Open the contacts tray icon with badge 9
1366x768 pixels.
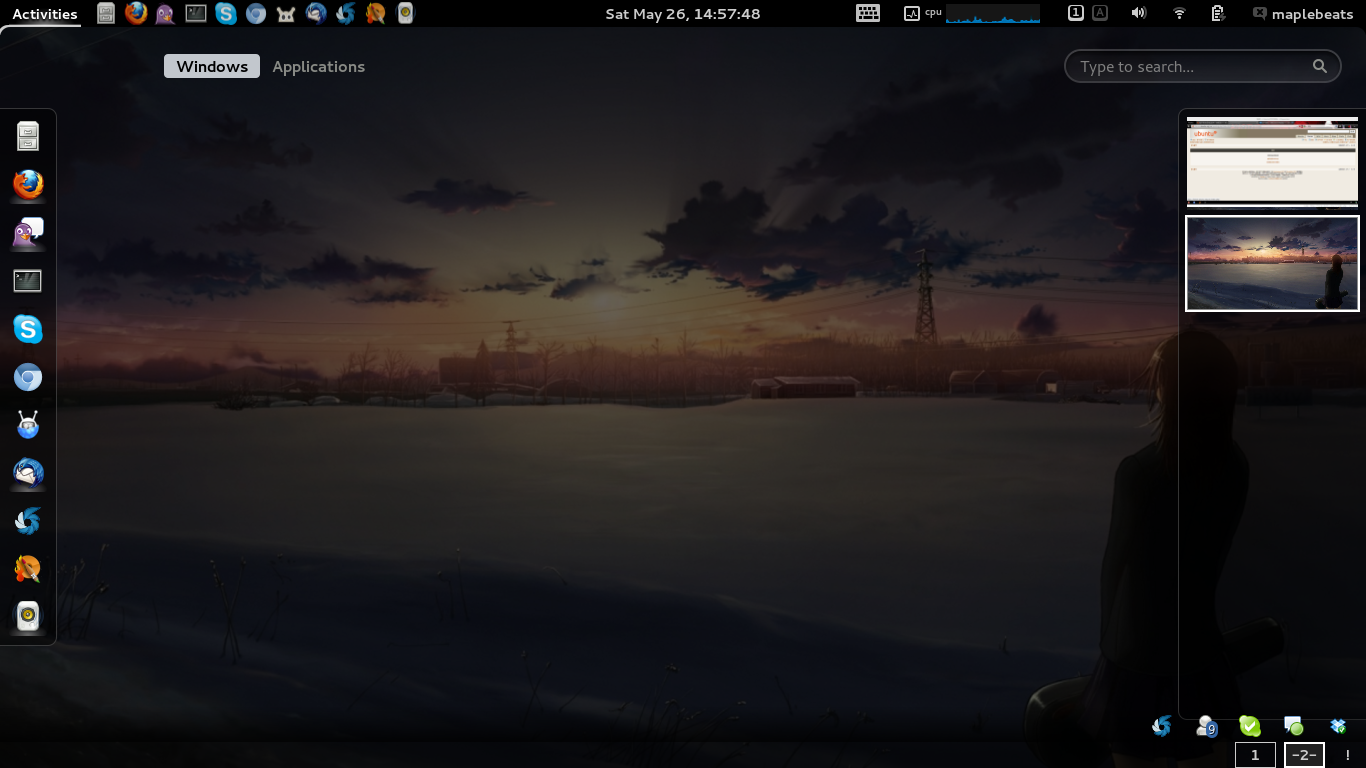(1206, 726)
